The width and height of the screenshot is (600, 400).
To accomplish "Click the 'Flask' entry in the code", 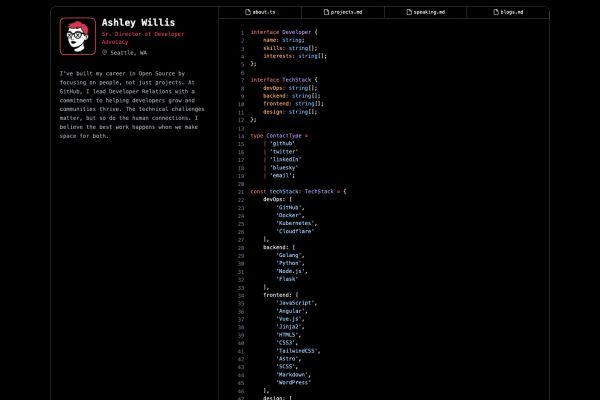I will click(x=287, y=279).
